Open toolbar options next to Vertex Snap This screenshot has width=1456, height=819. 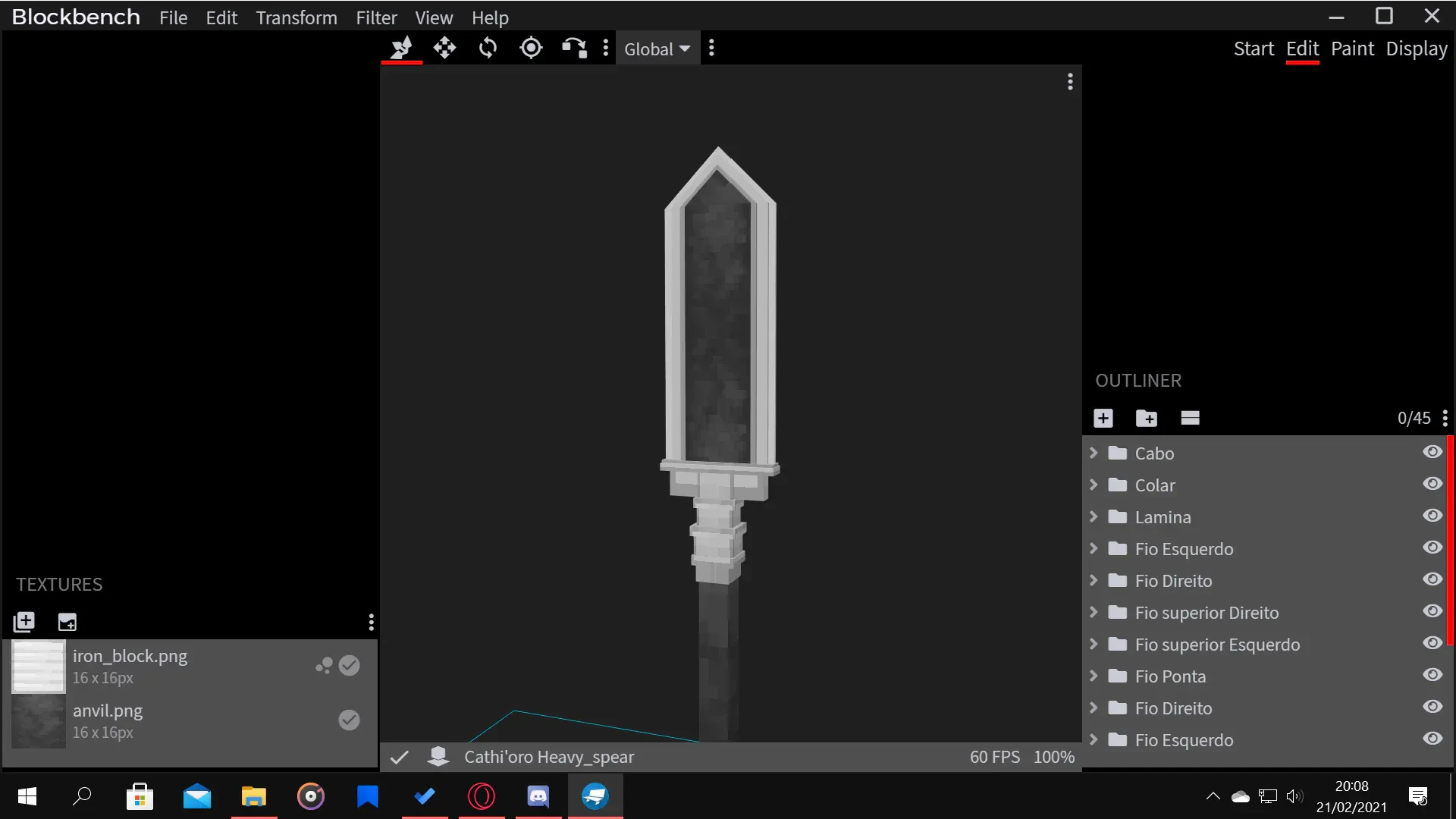[605, 49]
